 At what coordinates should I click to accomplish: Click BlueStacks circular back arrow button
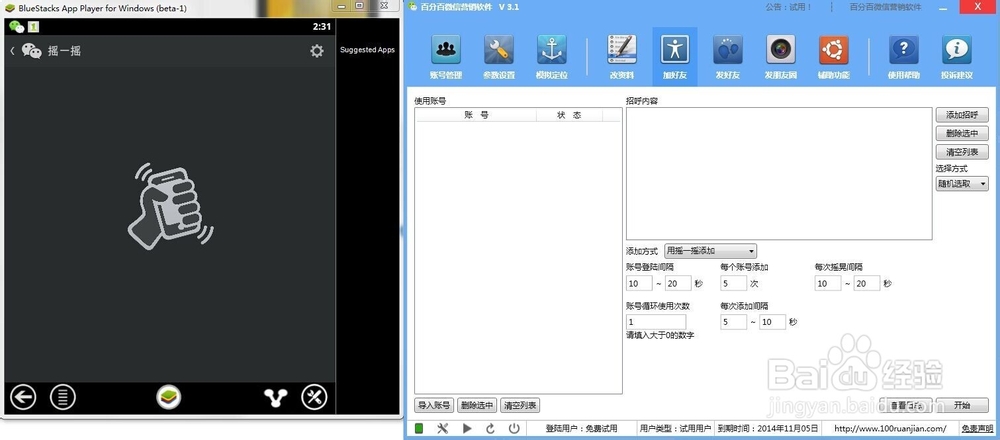[23, 397]
